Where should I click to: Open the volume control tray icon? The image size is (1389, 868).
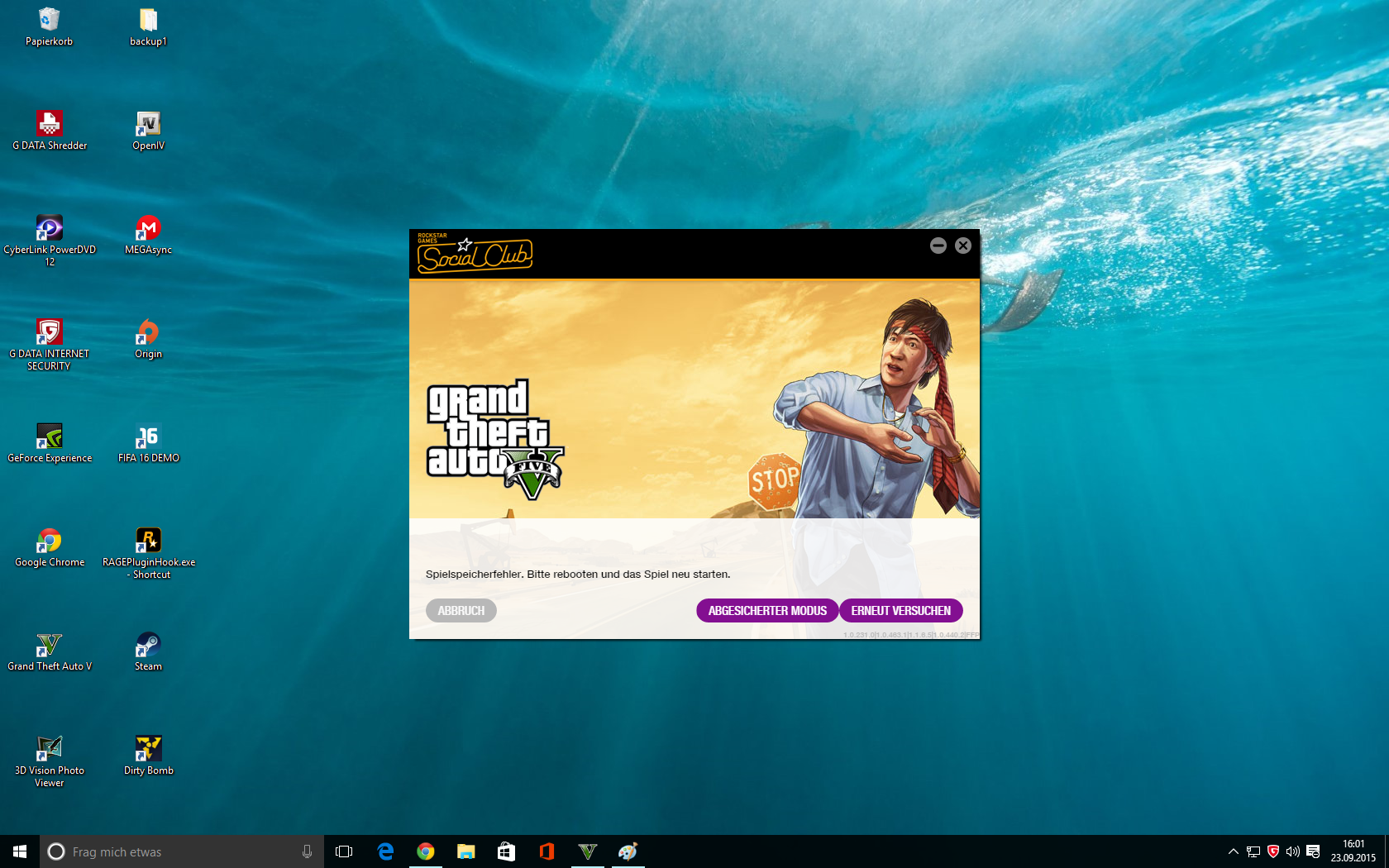pyautogui.click(x=1293, y=851)
